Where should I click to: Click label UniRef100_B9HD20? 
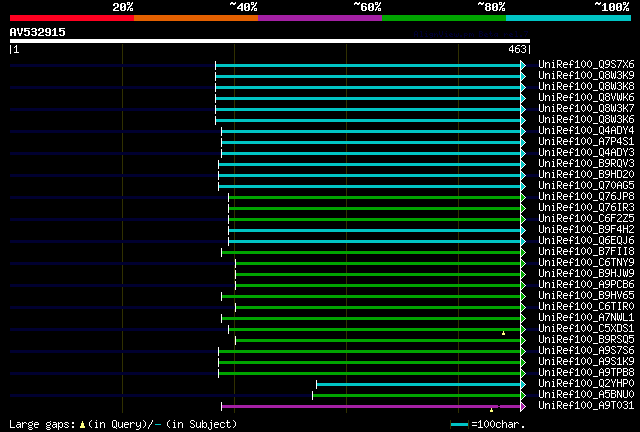tap(586, 175)
